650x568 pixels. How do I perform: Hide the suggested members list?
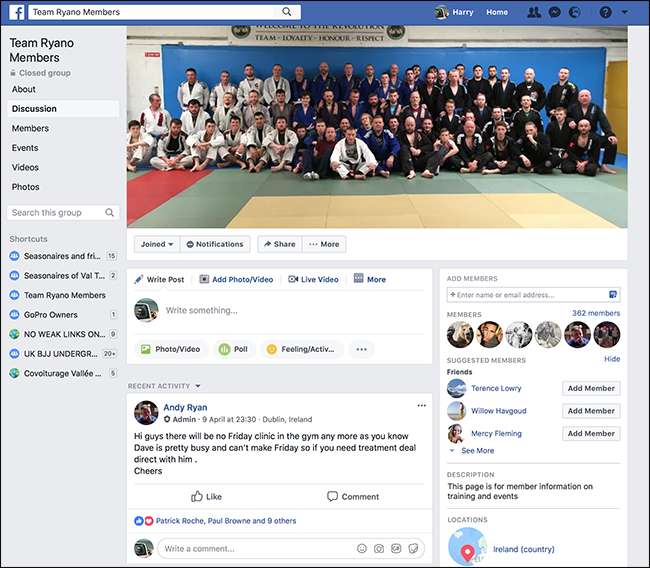[x=611, y=359]
